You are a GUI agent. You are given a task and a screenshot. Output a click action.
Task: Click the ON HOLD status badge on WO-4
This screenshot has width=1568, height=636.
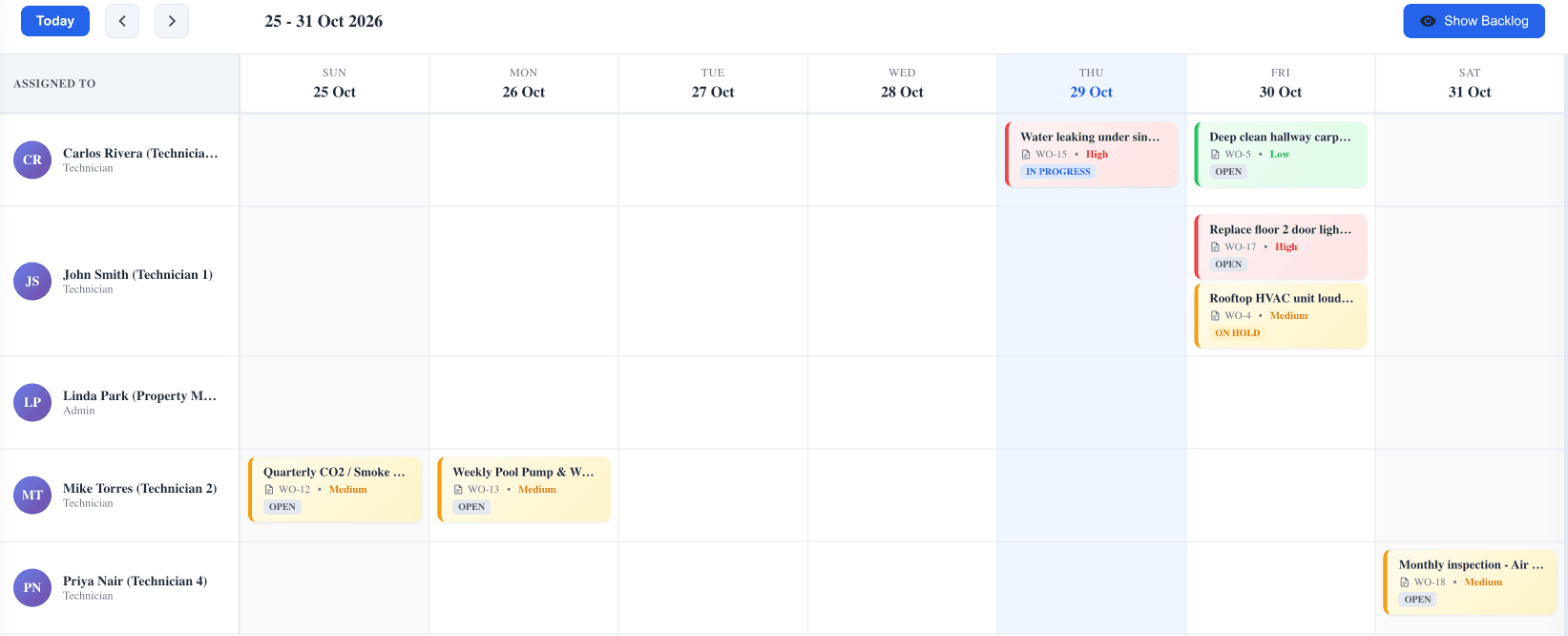click(1237, 333)
